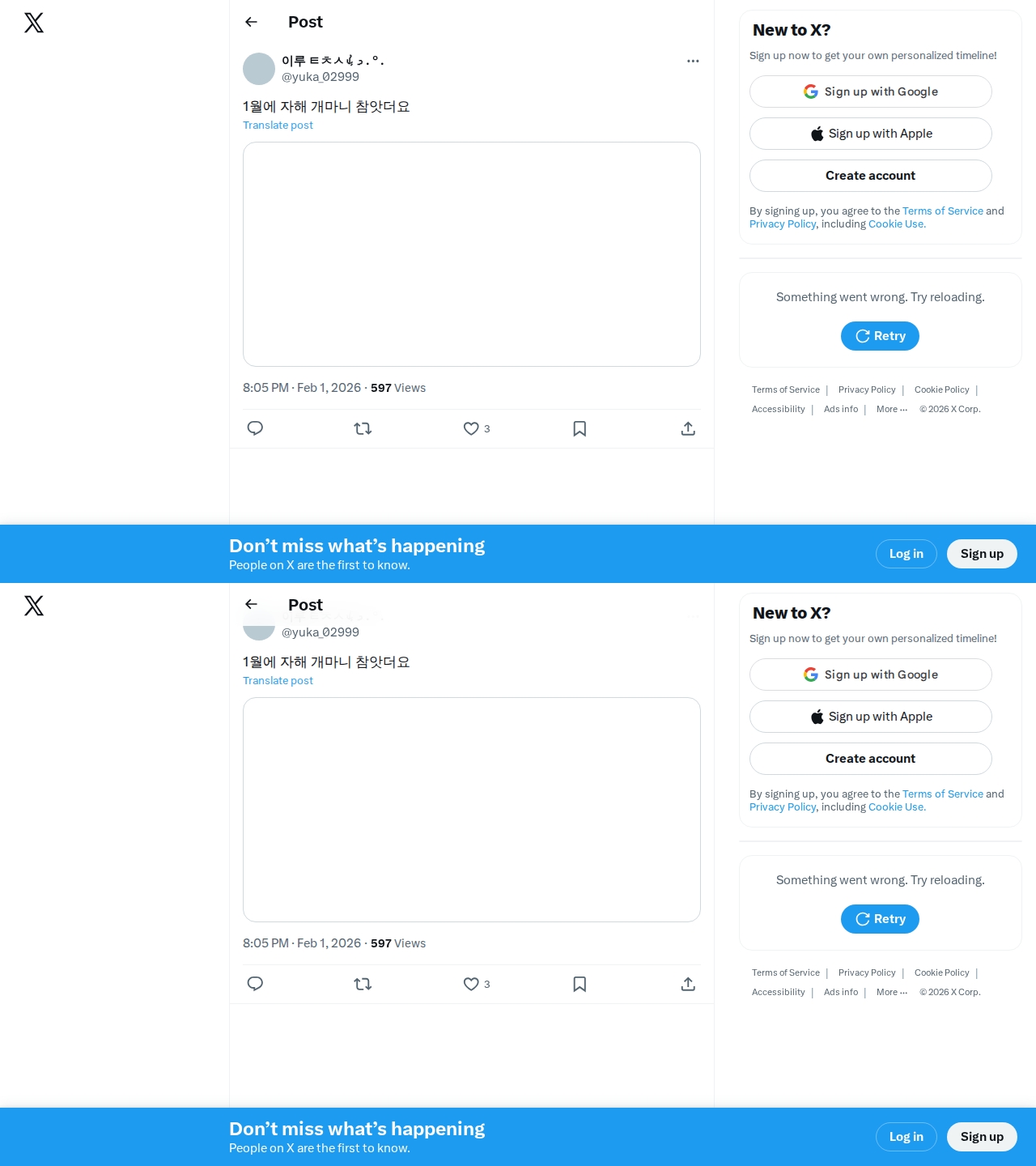This screenshot has height=1166, width=1036.
Task: Repost using the retweet icon under the upper post
Action: click(363, 428)
